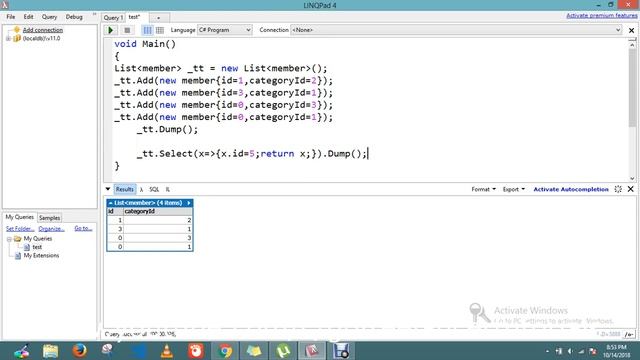Collapse the results panel with the black arrow

coord(108,189)
